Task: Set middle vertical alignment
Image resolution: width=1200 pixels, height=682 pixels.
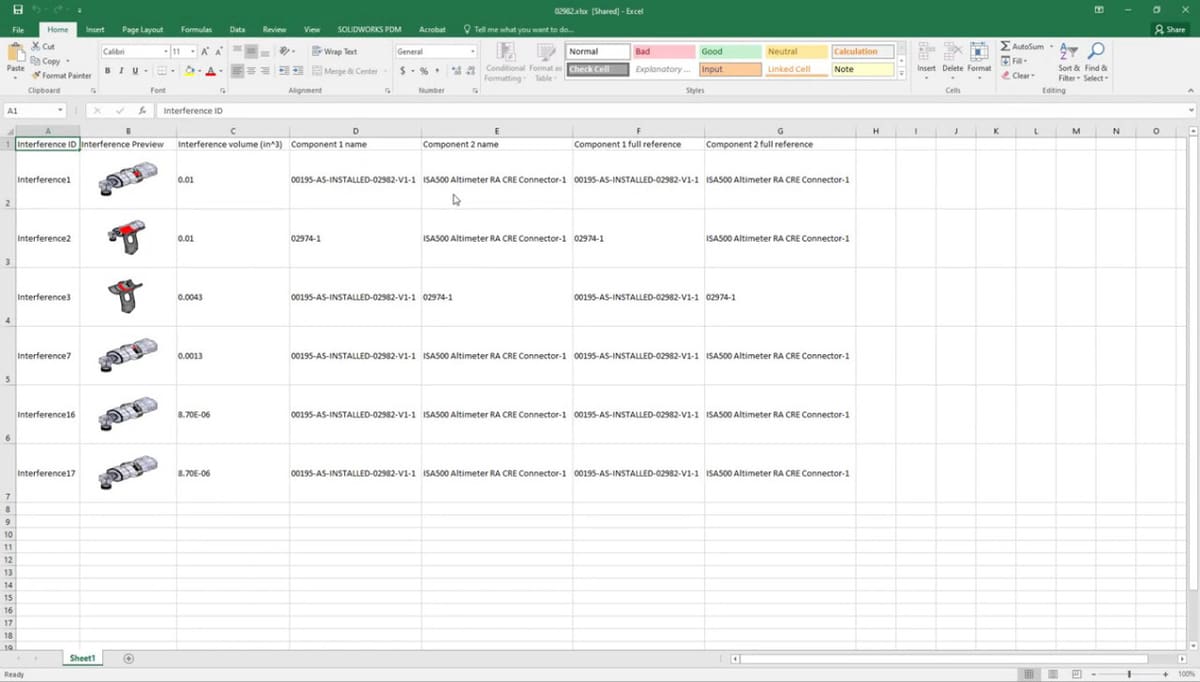Action: pos(251,51)
